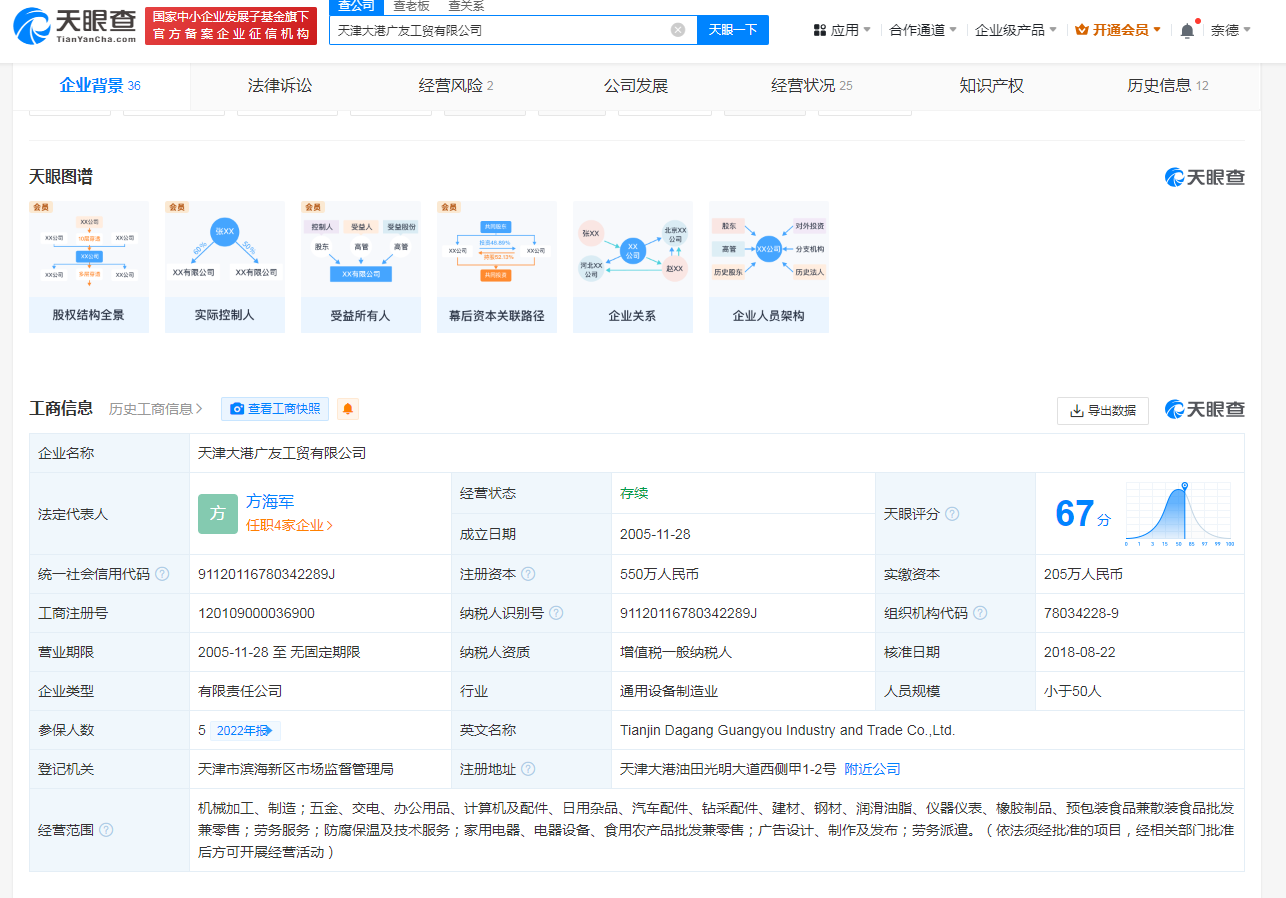
Task: Select the 增值税一般纳税人 taxpayer qualification
Action: click(x=676, y=652)
